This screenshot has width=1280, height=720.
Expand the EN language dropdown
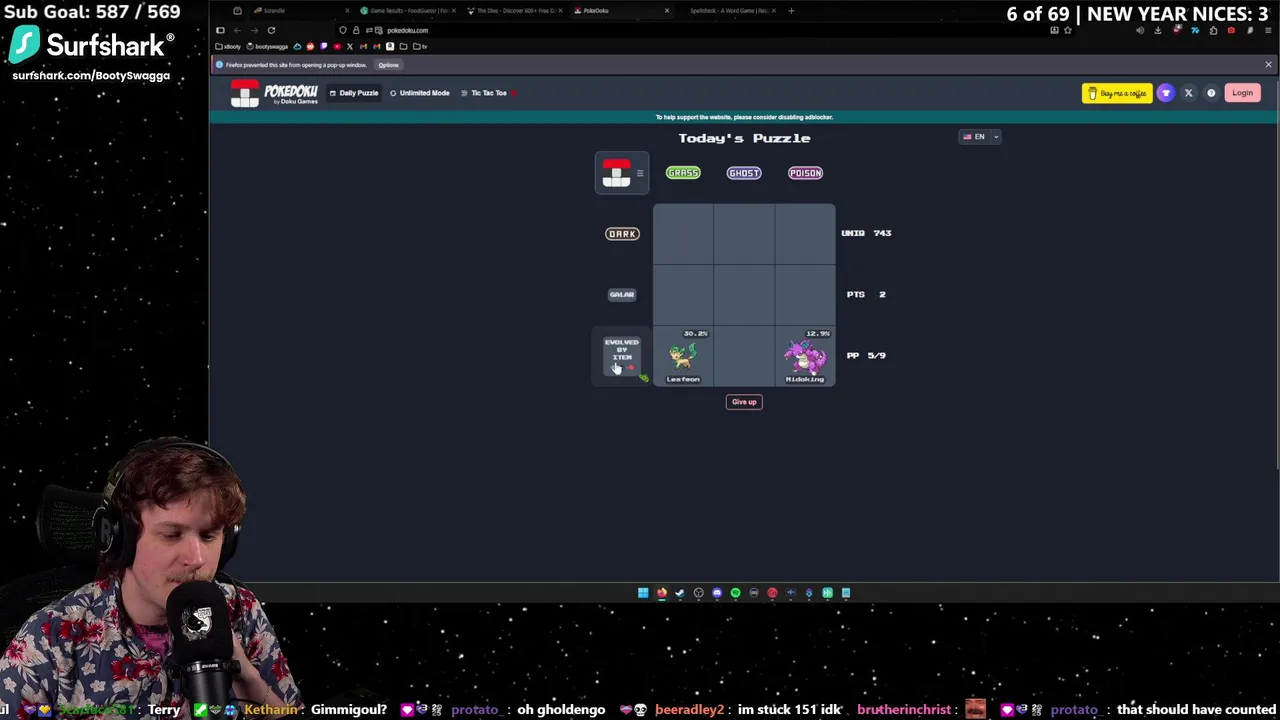tap(980, 137)
